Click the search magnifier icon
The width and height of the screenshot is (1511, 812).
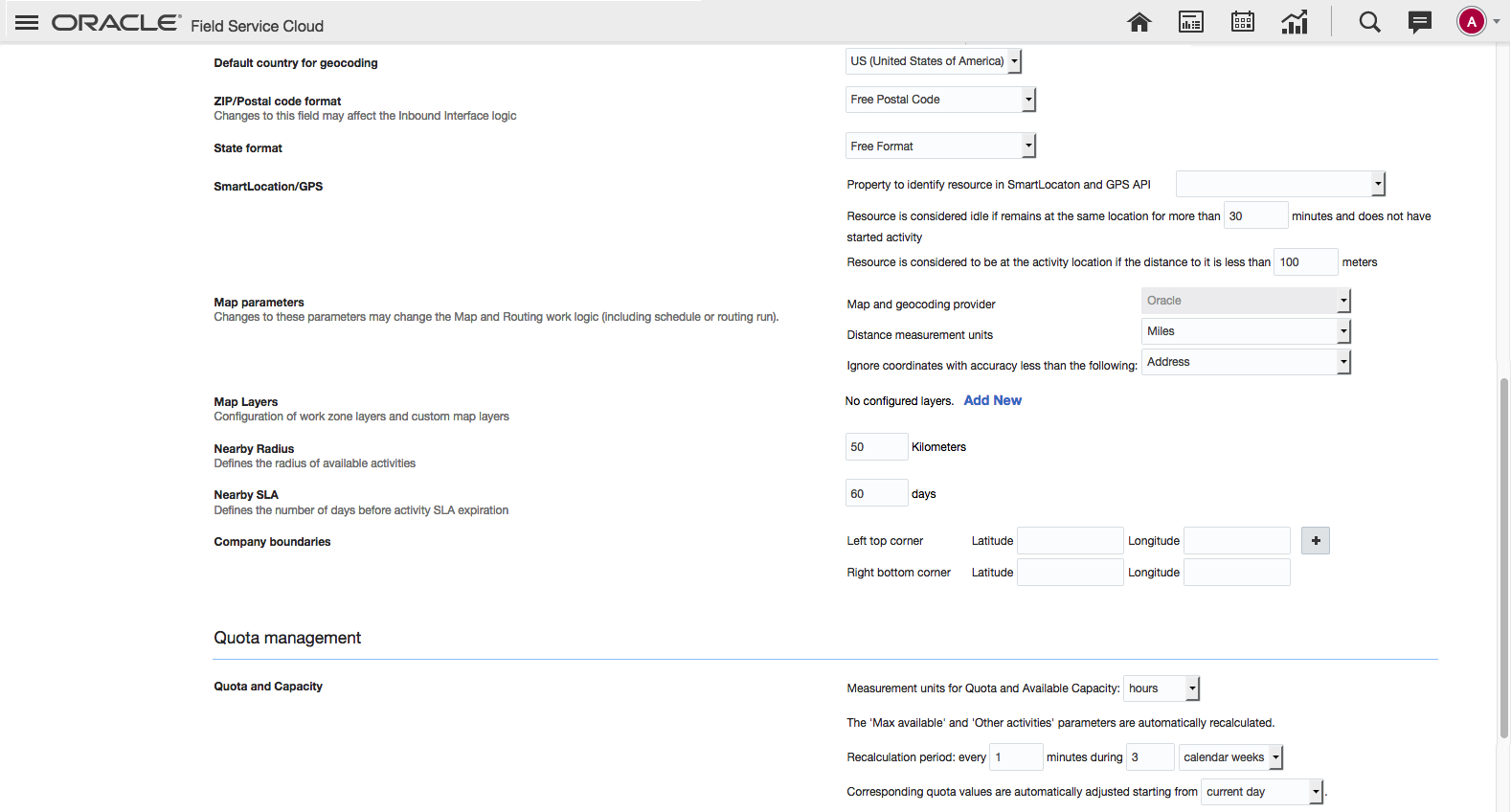[1369, 22]
